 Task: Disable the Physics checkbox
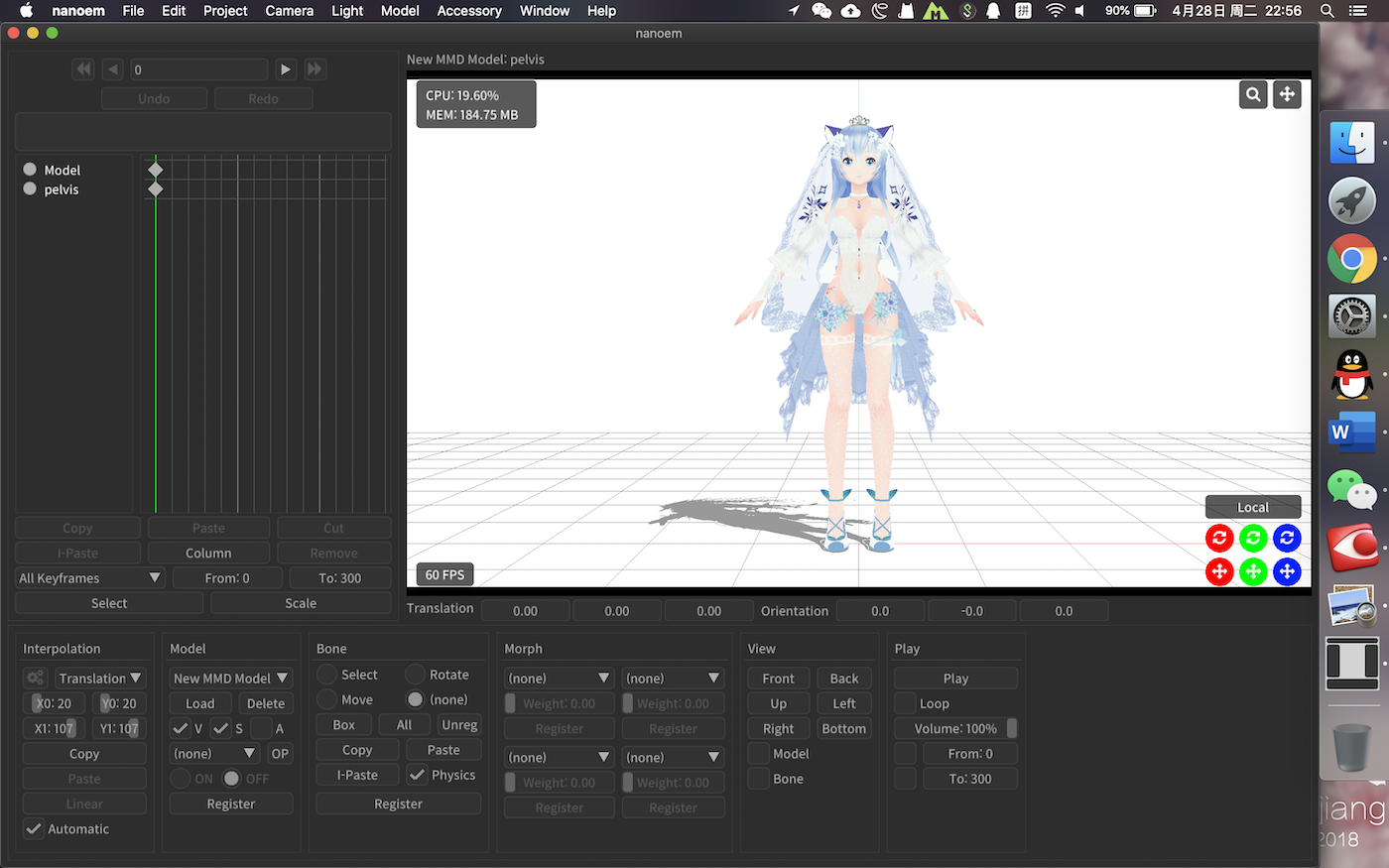pos(418,775)
